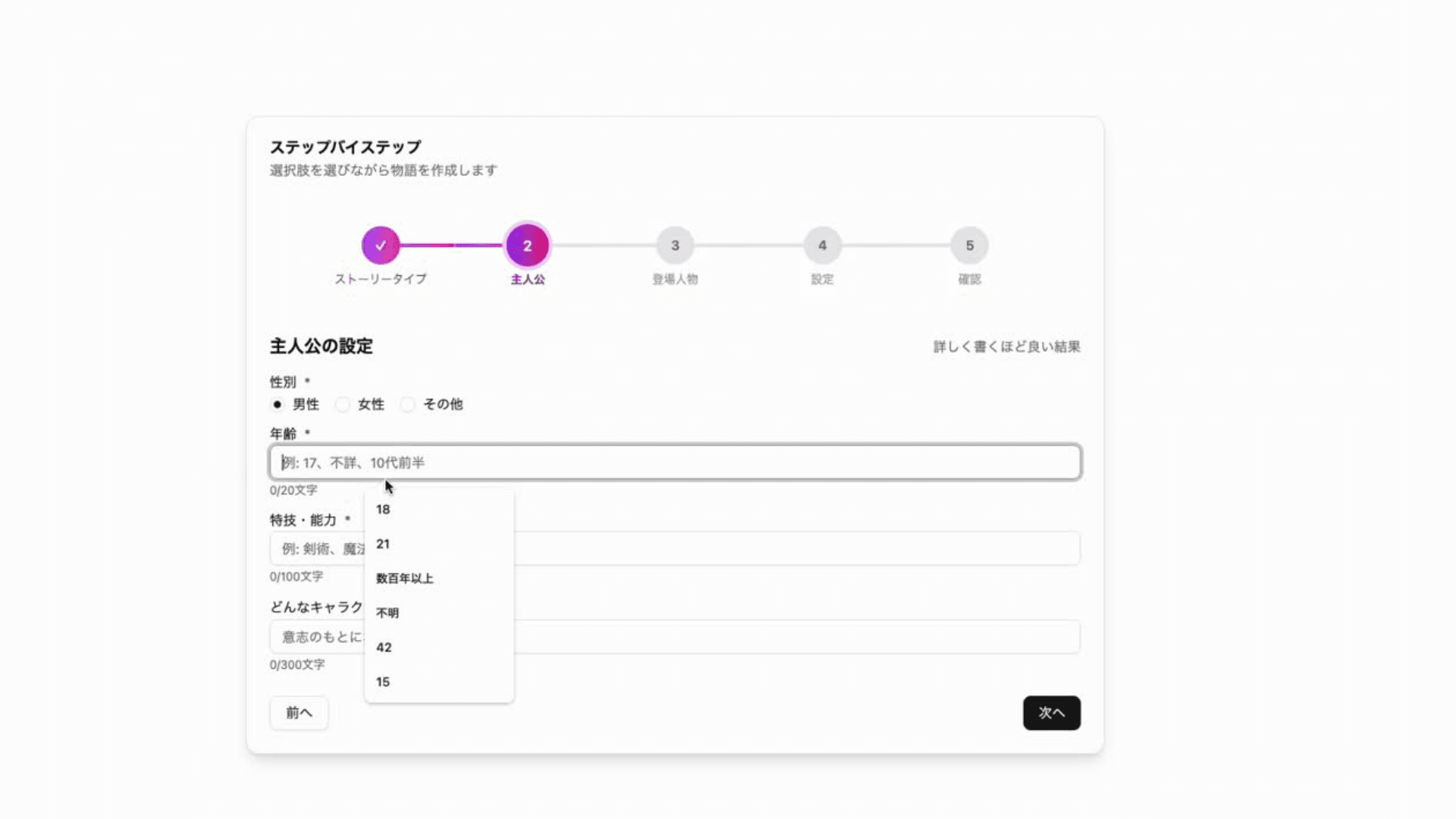
Task: Choose 15 from the age suggestion list
Action: pyautogui.click(x=383, y=682)
